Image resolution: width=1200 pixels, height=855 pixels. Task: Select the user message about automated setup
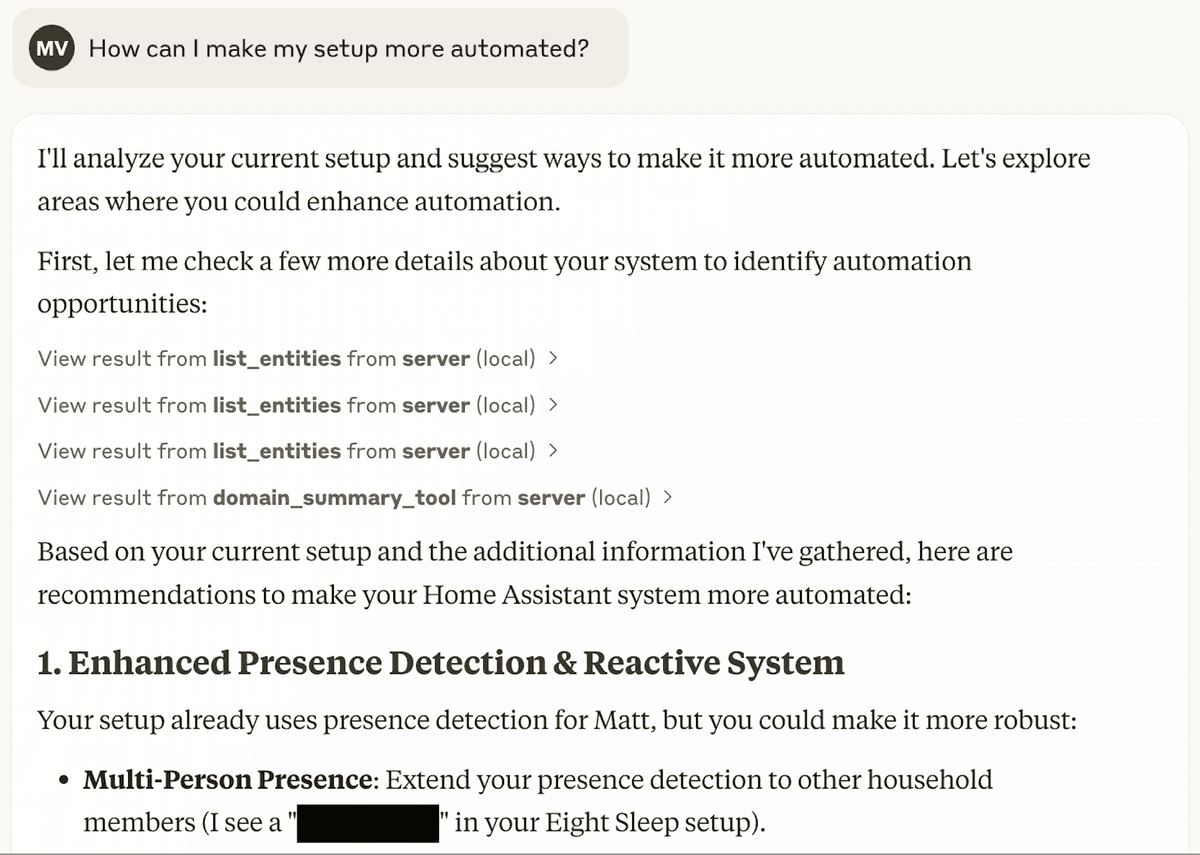(x=339, y=48)
